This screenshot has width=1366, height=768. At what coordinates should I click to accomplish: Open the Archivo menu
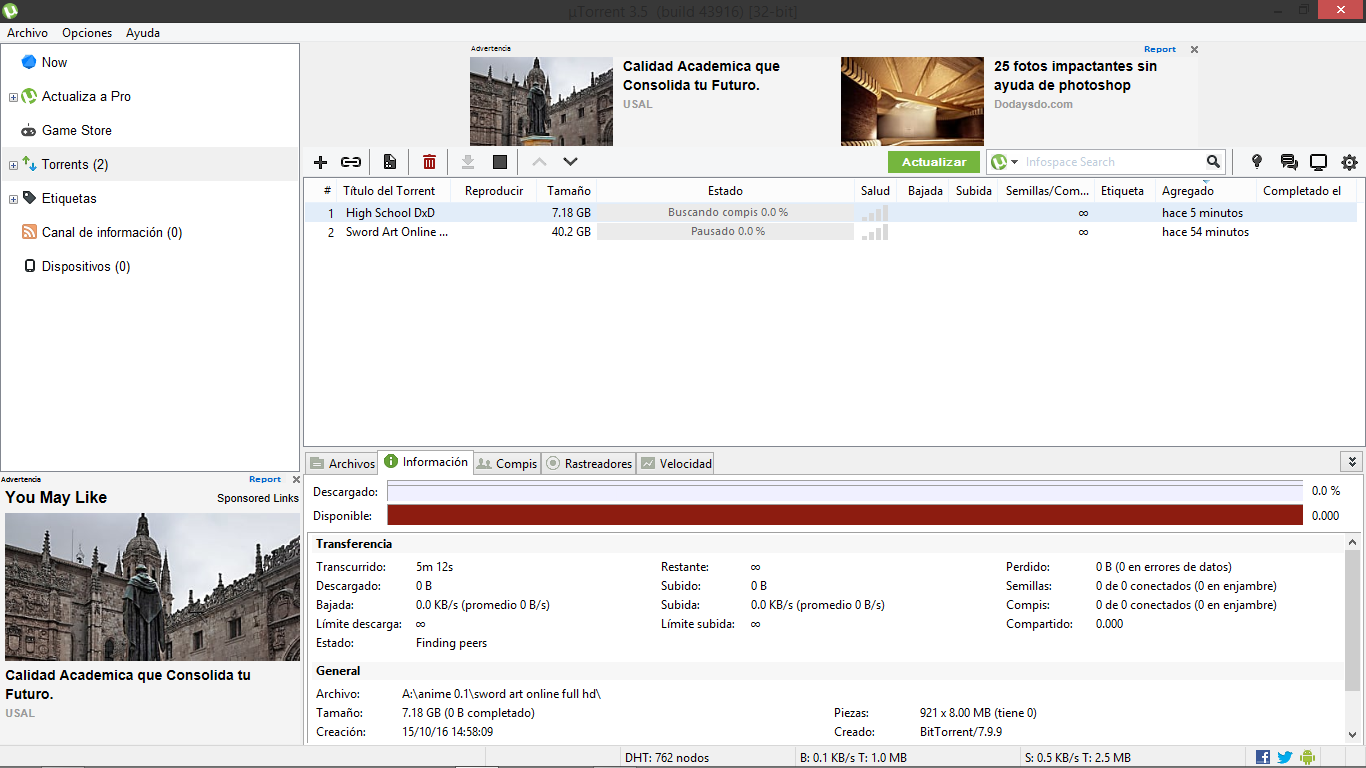click(x=27, y=33)
